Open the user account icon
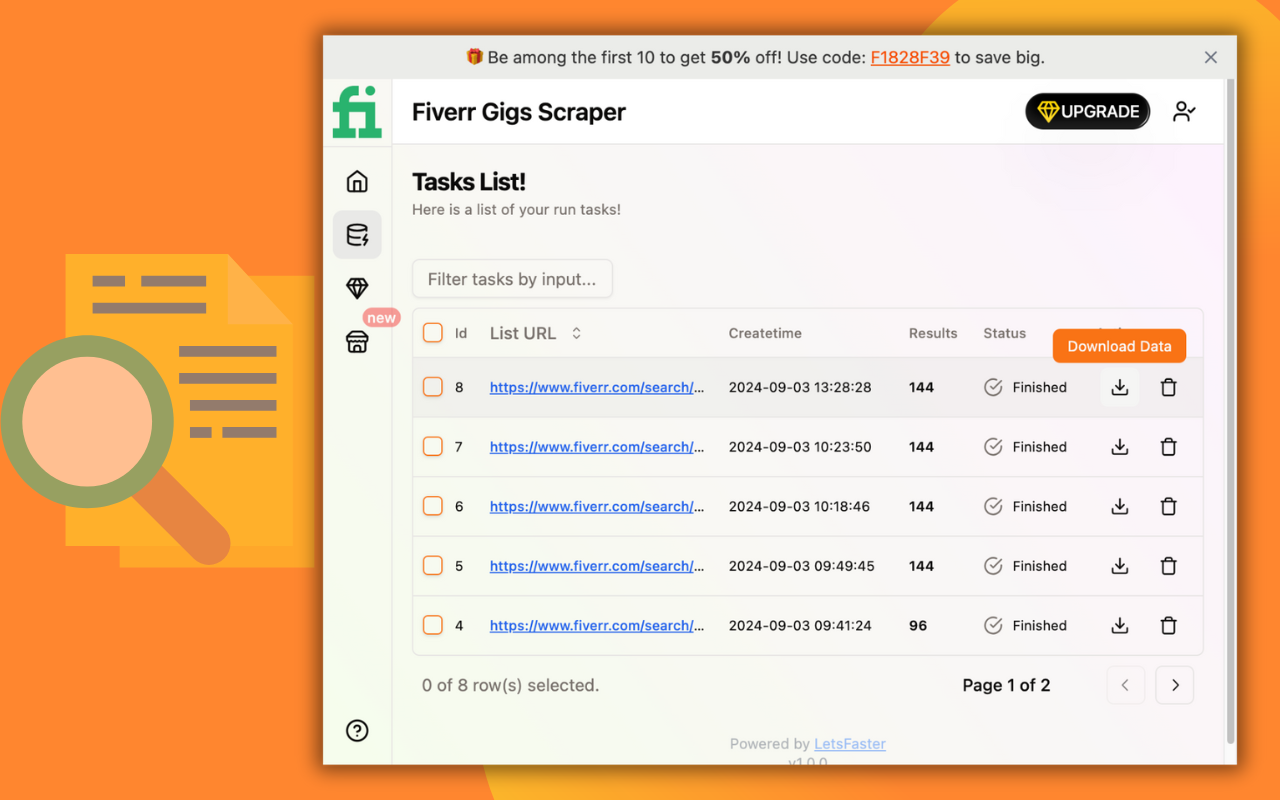Image resolution: width=1280 pixels, height=800 pixels. tap(1185, 111)
